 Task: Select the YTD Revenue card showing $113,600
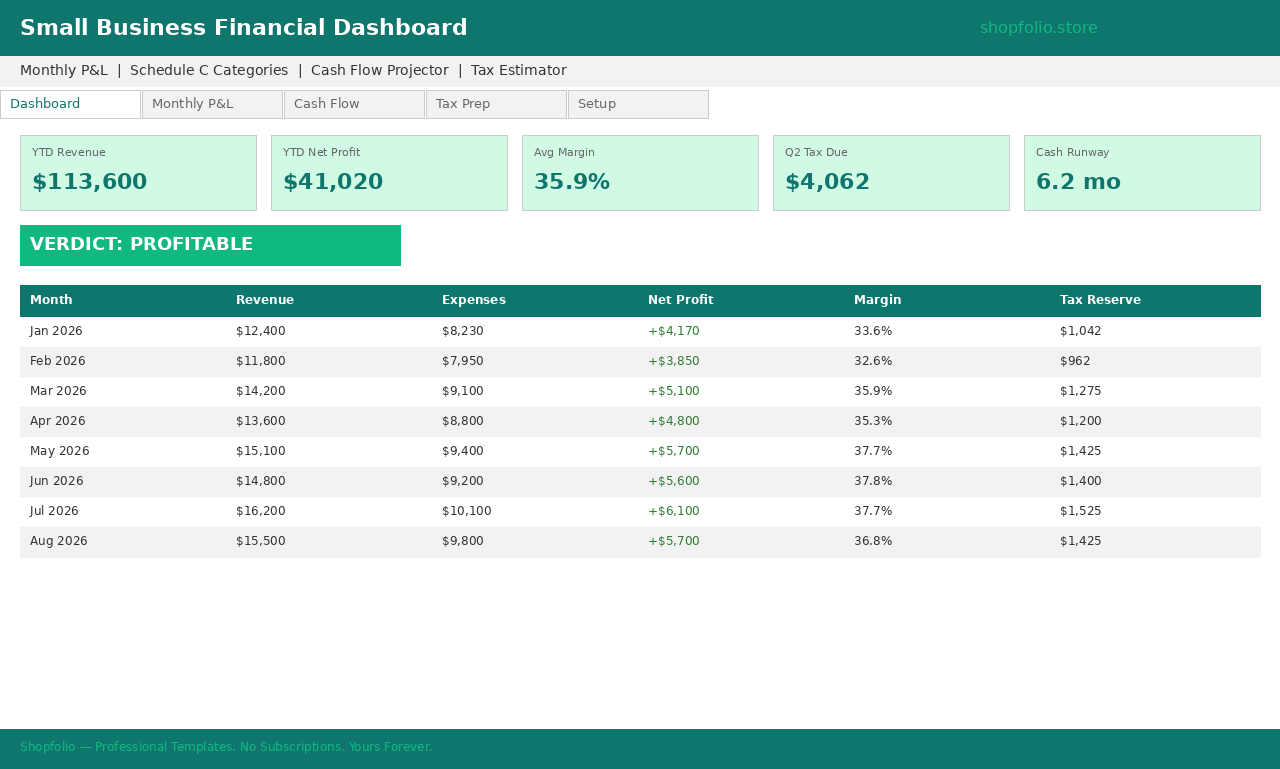click(138, 173)
